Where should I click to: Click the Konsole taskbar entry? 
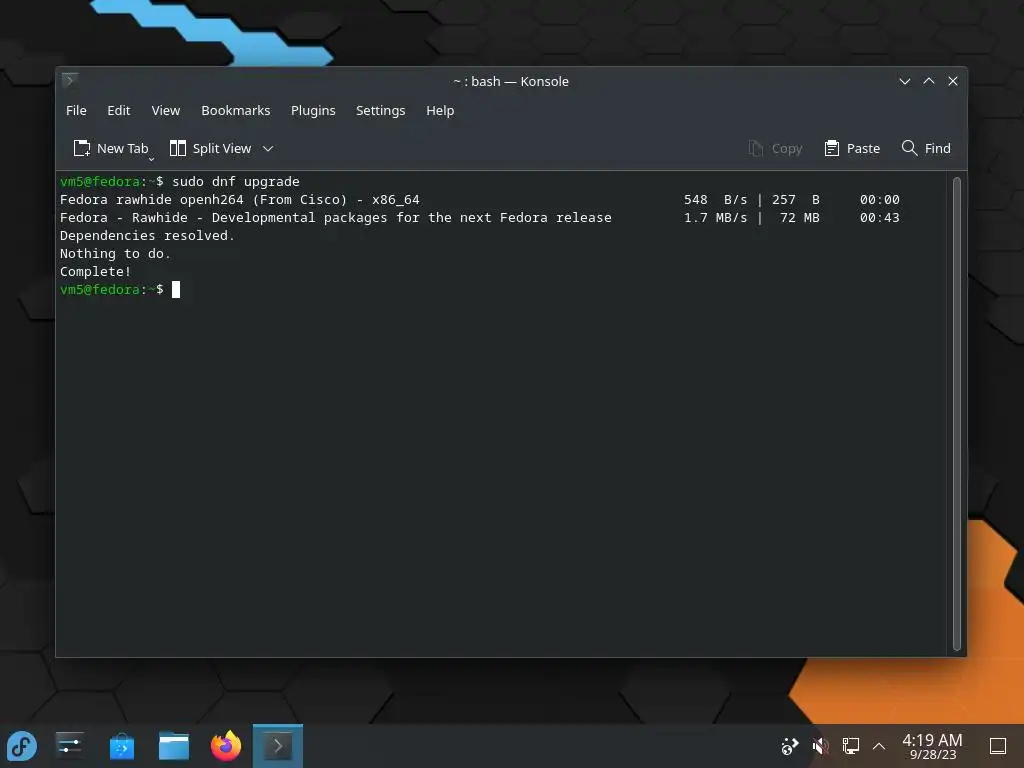pyautogui.click(x=278, y=746)
